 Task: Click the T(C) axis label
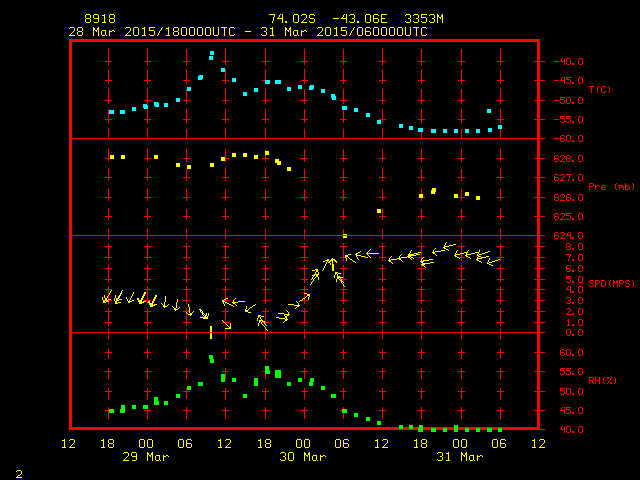point(600,90)
